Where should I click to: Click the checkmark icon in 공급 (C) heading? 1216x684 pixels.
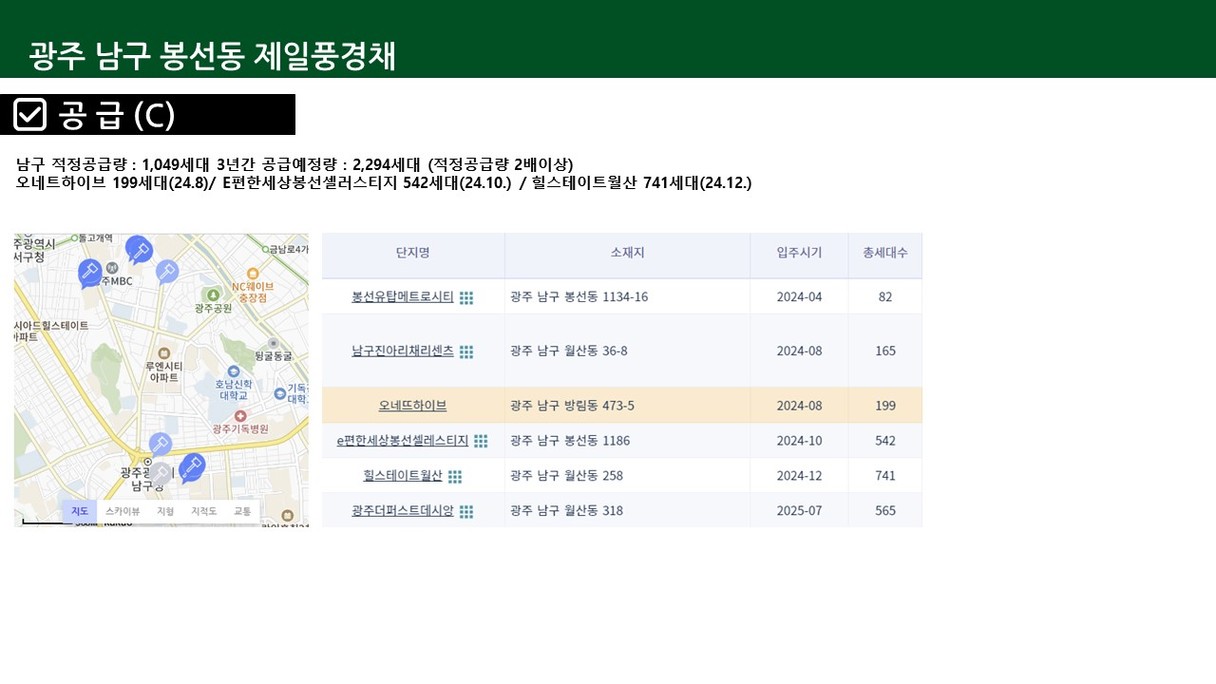30,115
